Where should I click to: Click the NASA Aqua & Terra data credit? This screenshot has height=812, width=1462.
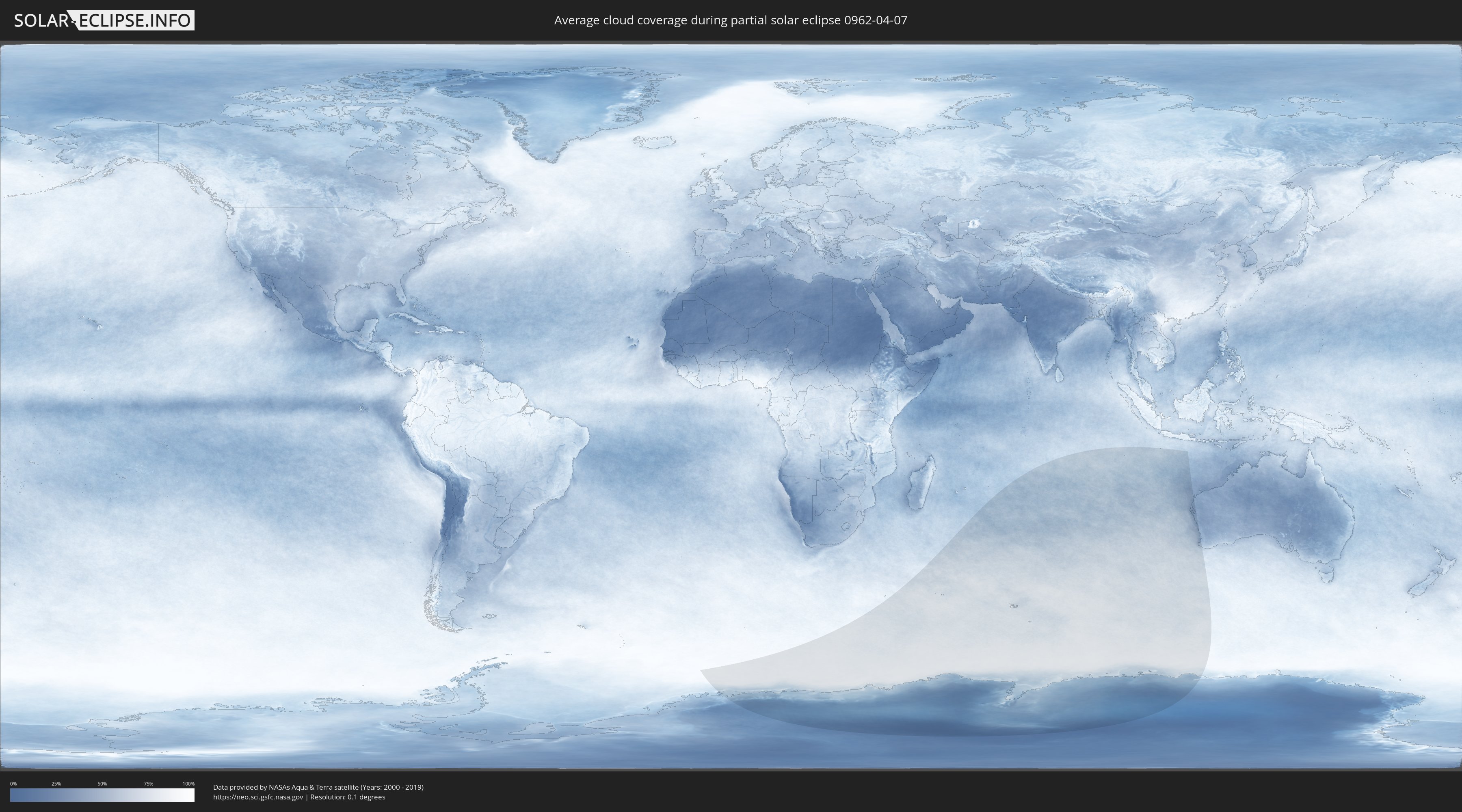click(318, 787)
